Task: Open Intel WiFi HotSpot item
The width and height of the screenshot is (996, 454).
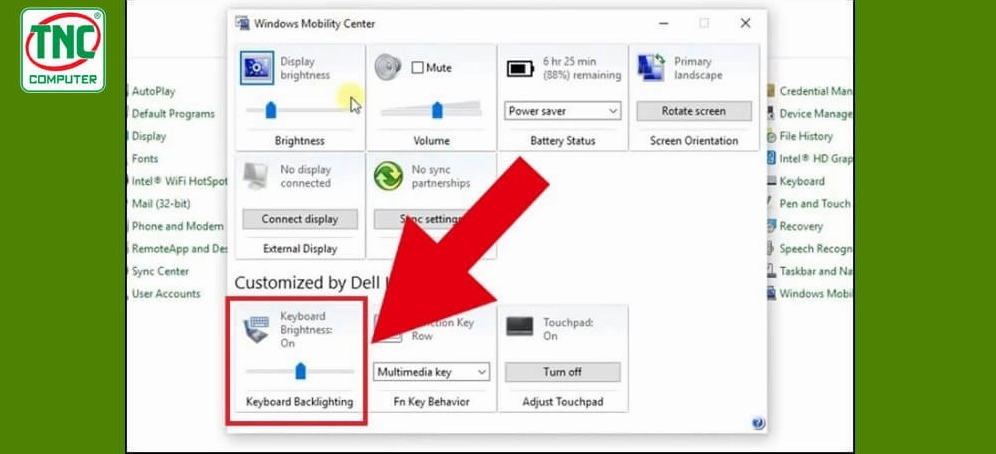Action: pos(179,182)
